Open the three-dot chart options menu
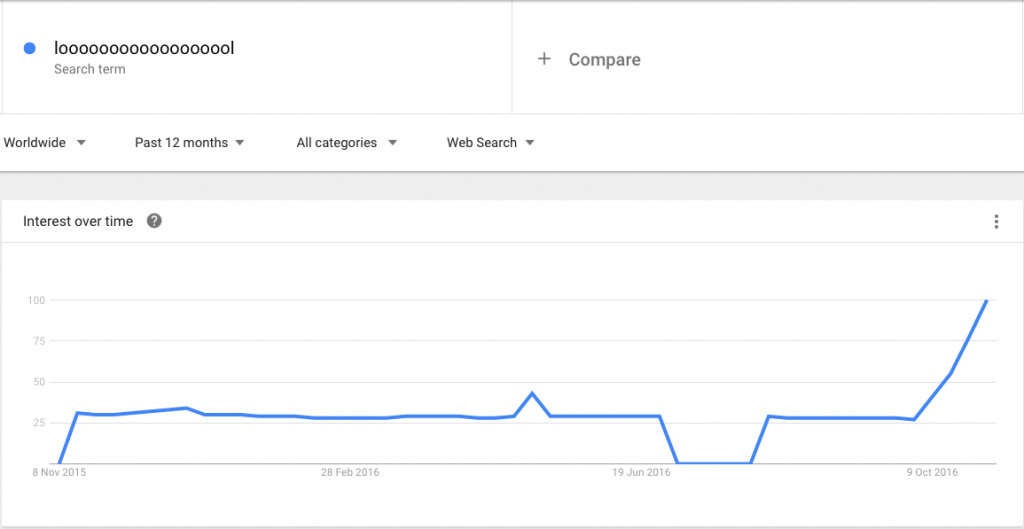Screen dimensions: 1024x529 [x=996, y=221]
